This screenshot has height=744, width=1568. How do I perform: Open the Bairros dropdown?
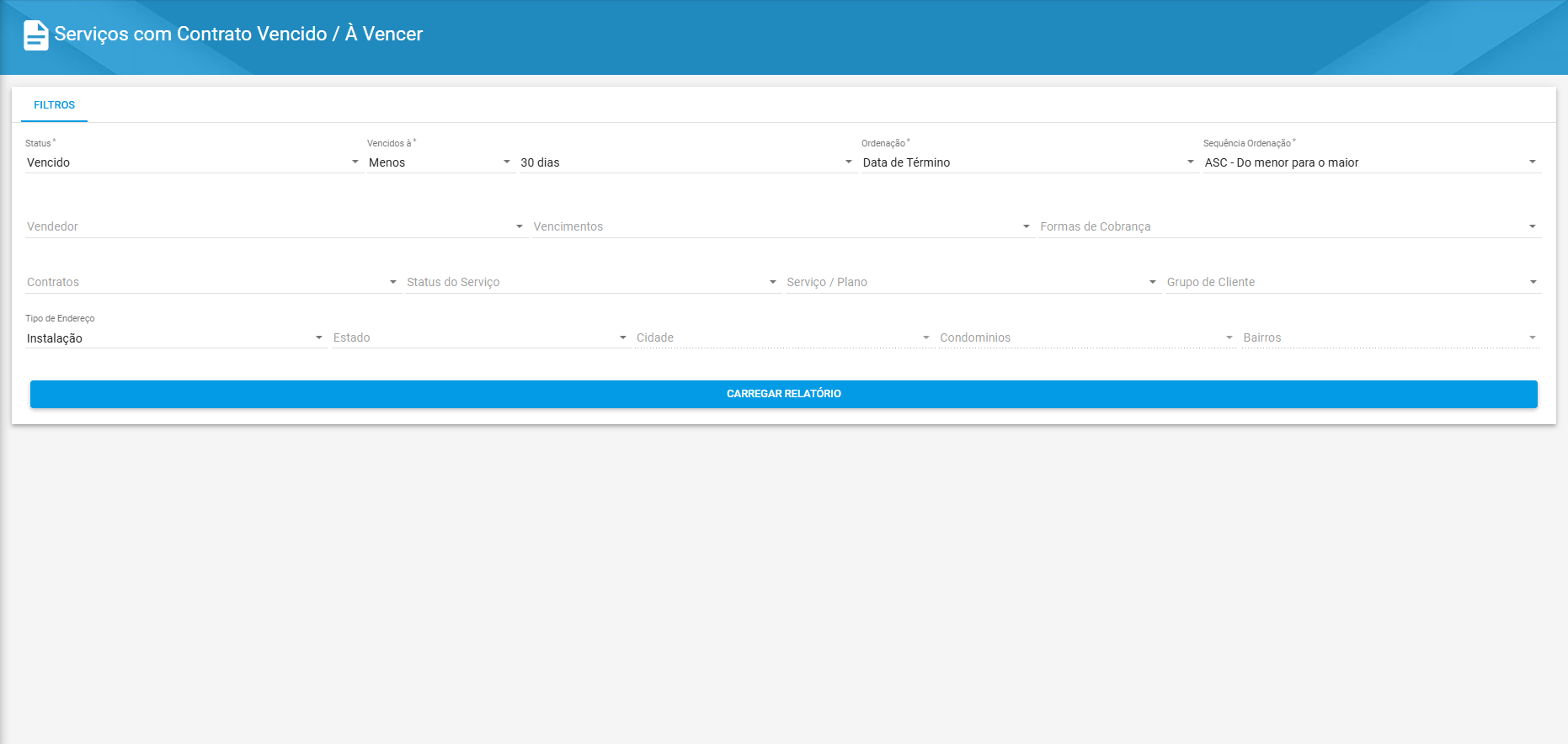point(1391,337)
